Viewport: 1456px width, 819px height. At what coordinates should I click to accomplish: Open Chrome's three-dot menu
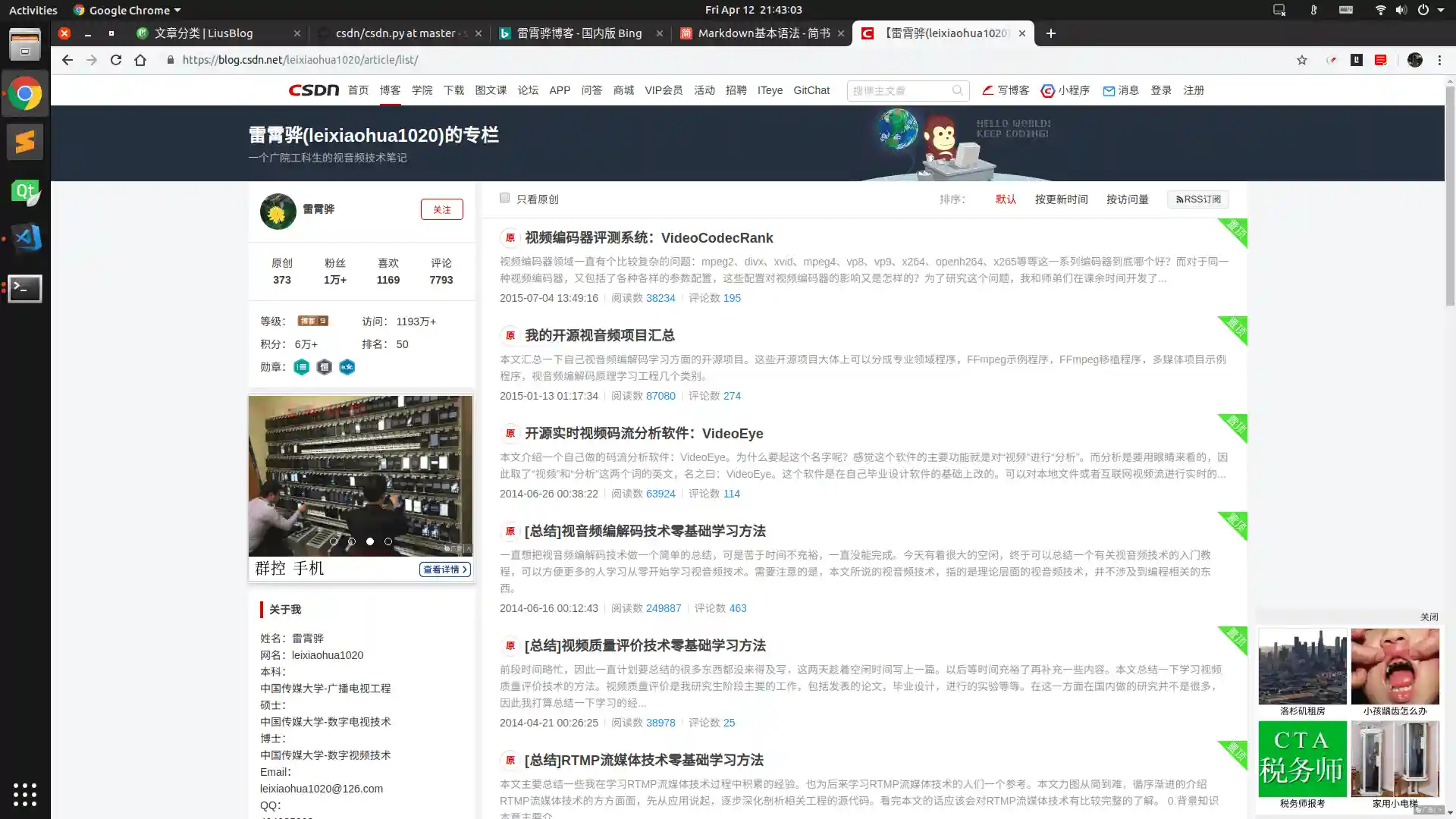[1439, 60]
